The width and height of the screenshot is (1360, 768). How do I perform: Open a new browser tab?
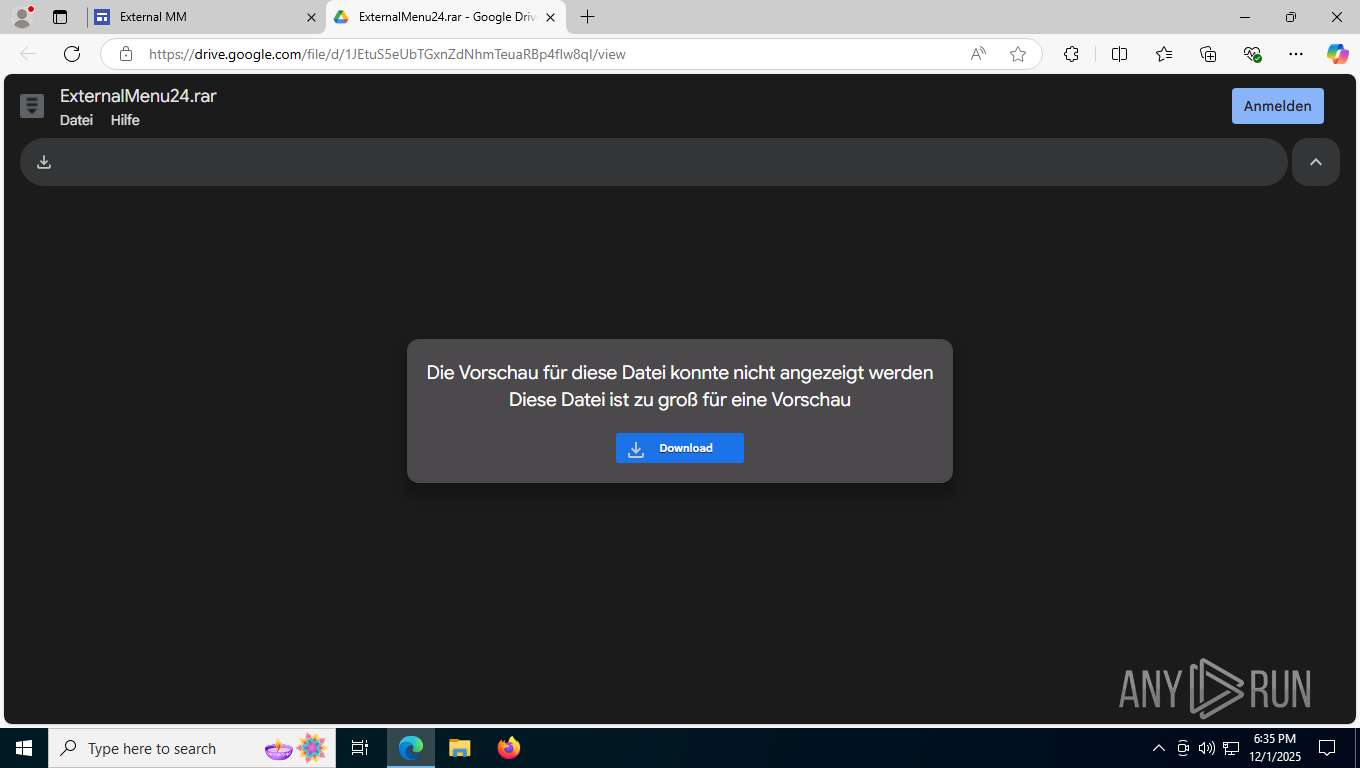tap(587, 17)
